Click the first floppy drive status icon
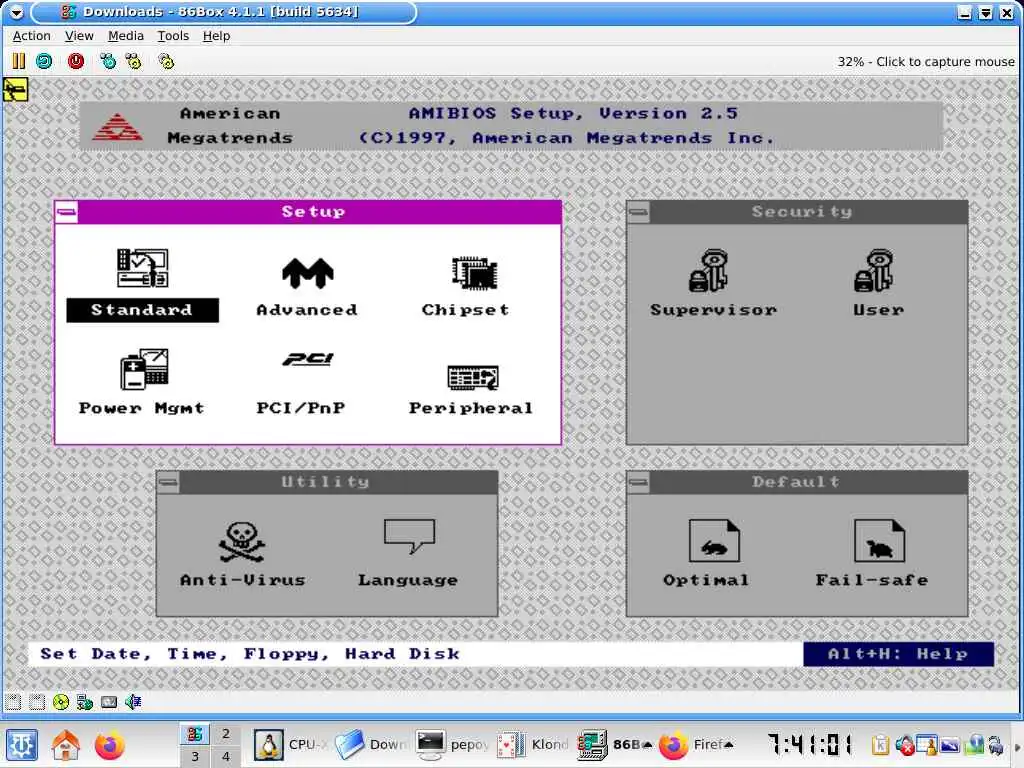 click(x=13, y=702)
